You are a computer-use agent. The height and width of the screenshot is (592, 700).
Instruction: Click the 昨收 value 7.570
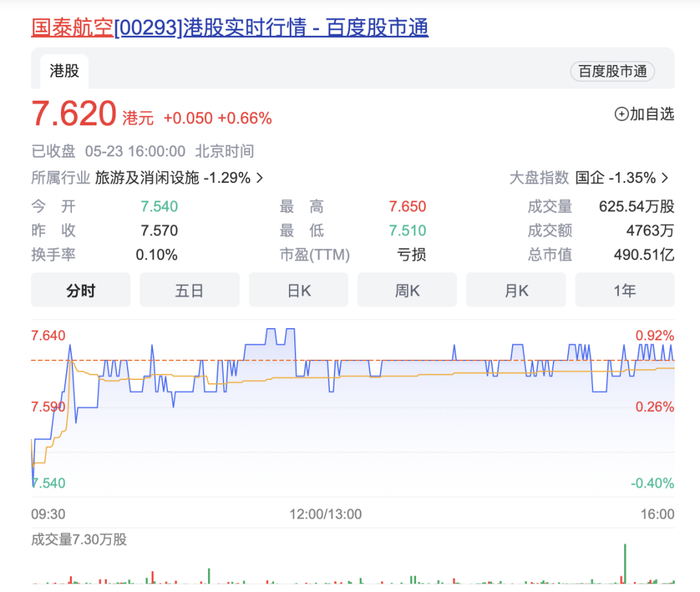(159, 230)
